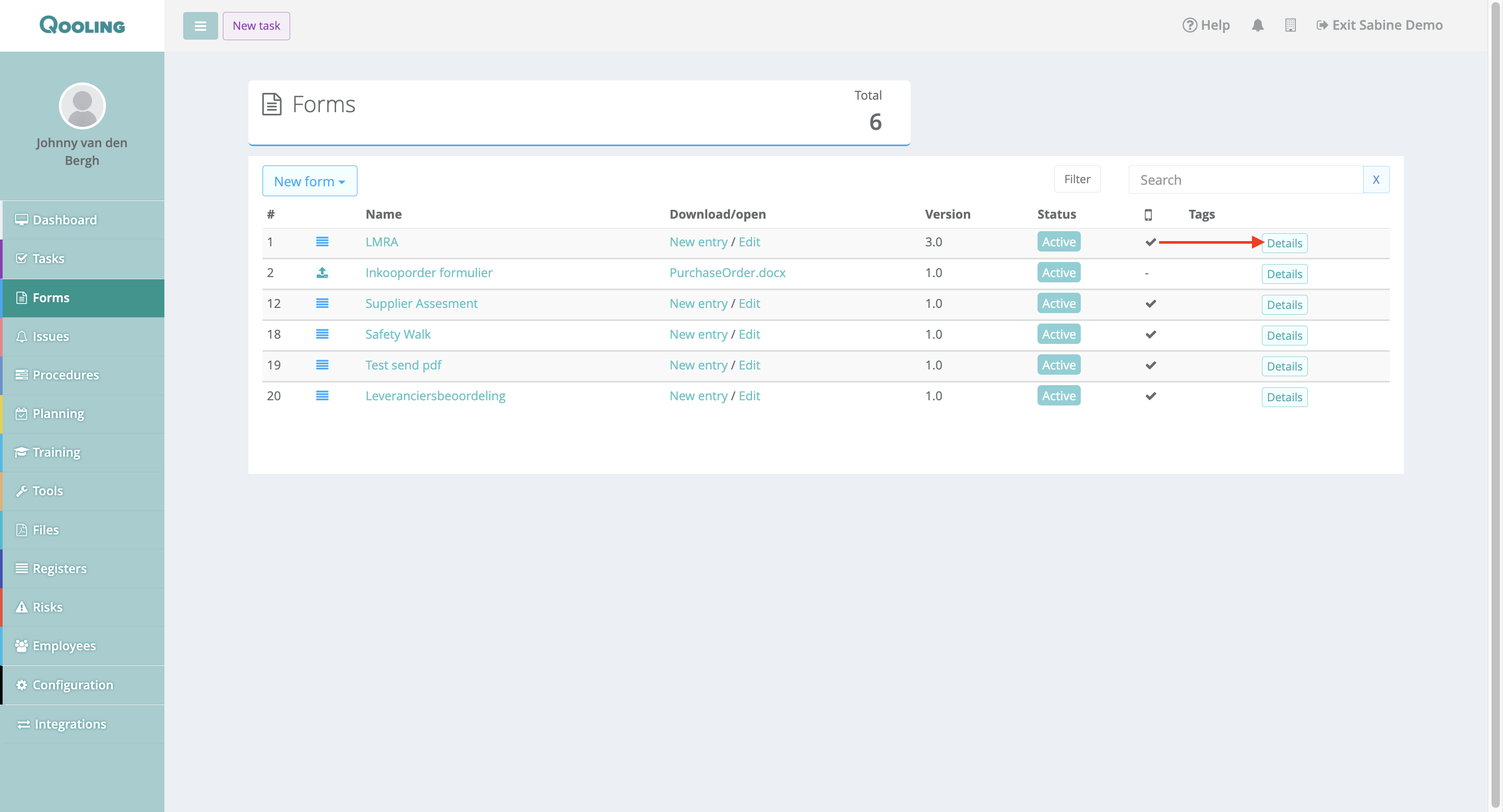Click the user avatar picture
This screenshot has height=812, width=1503.
pos(82,106)
